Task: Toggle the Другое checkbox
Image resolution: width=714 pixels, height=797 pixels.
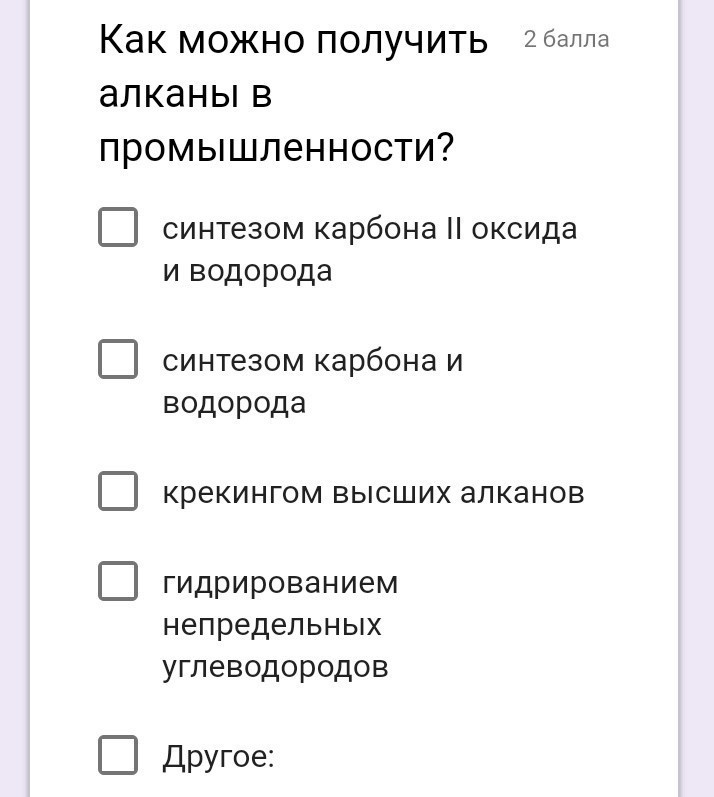Action: (118, 755)
